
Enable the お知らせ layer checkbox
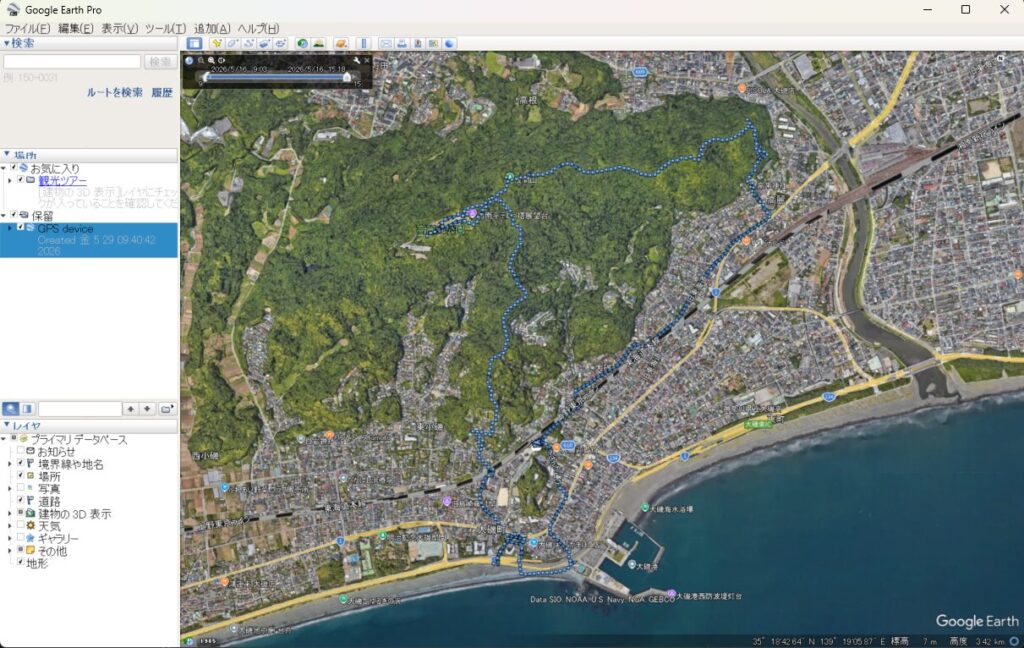click(20, 451)
